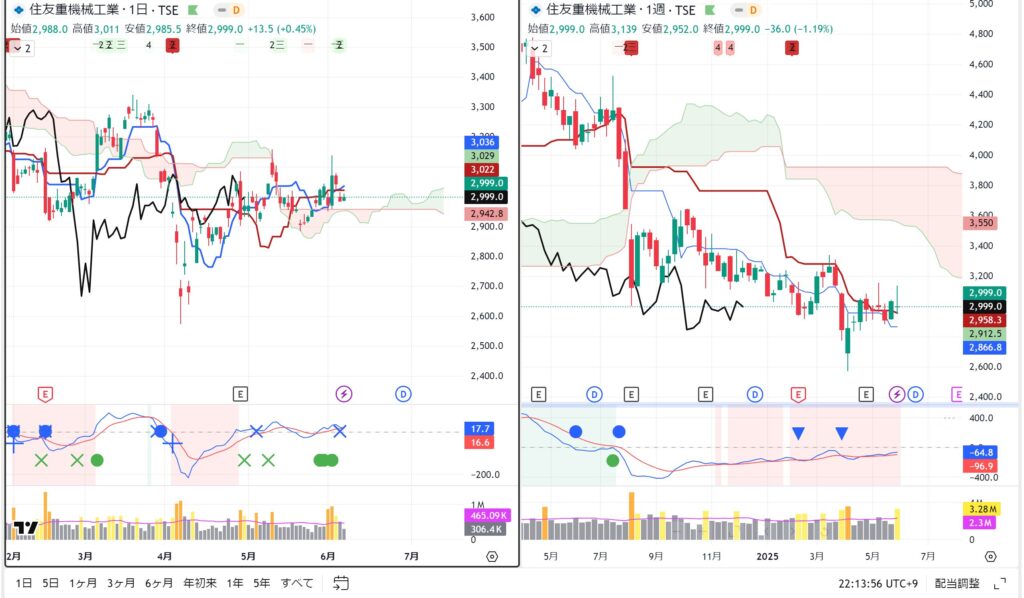Click the symbol logo icon on the 1日 chart

18,10
